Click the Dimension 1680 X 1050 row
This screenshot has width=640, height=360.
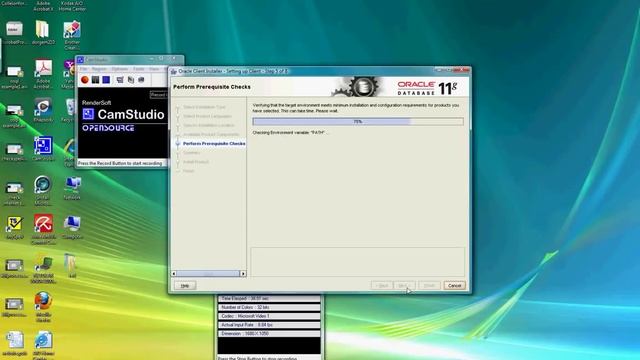tap(269, 334)
